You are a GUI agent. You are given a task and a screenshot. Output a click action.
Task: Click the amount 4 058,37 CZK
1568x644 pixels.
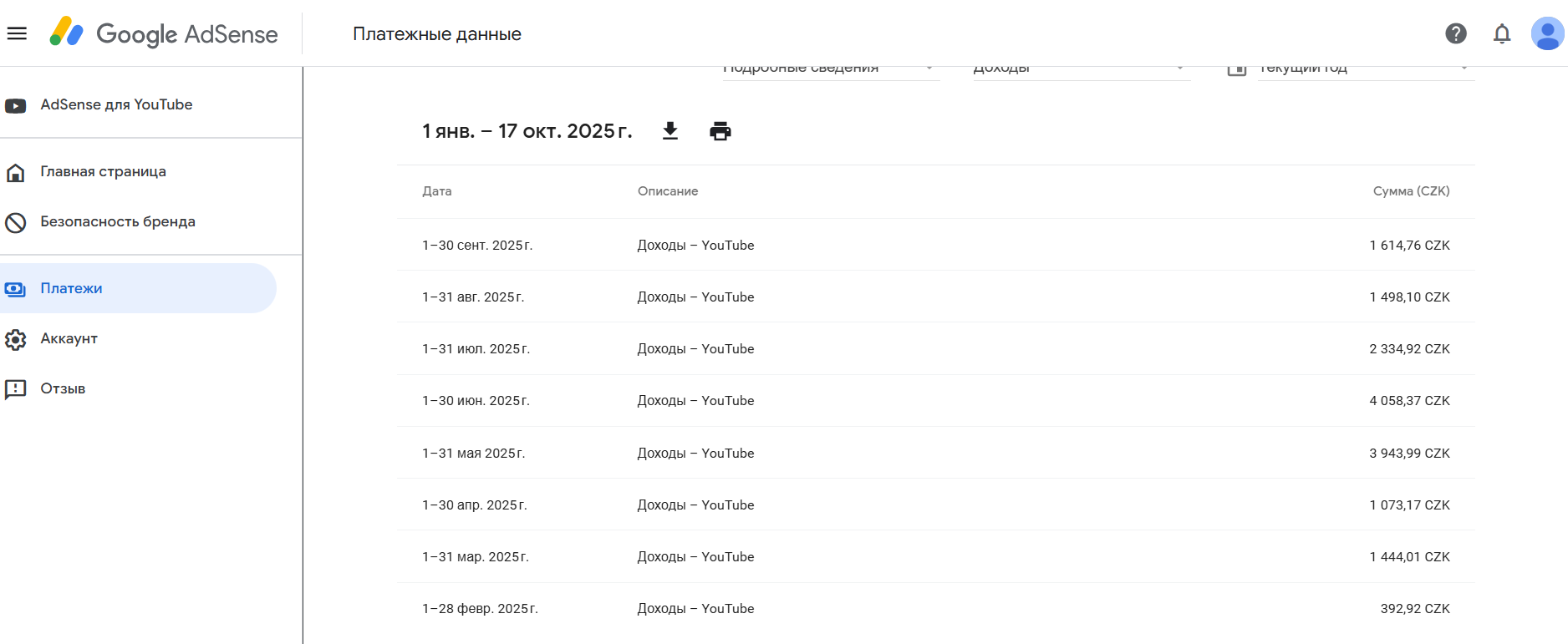1410,401
